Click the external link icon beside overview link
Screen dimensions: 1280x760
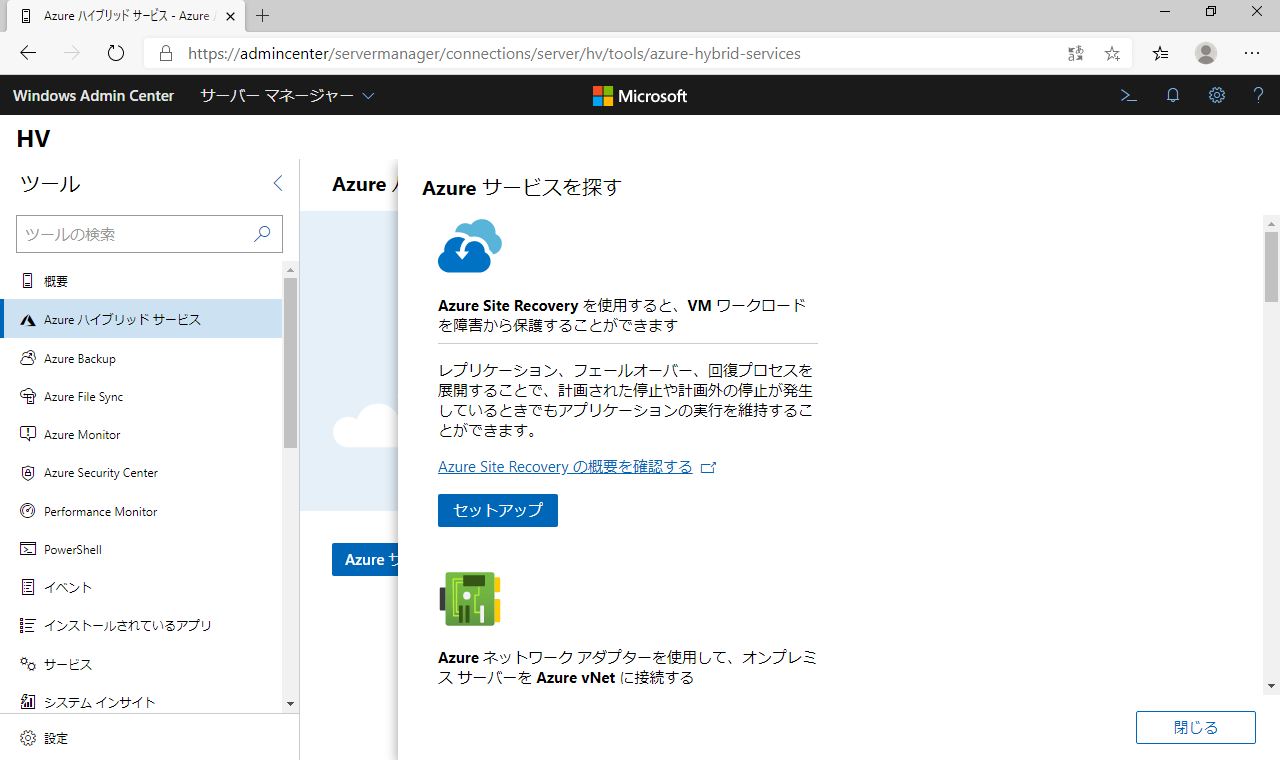(709, 467)
